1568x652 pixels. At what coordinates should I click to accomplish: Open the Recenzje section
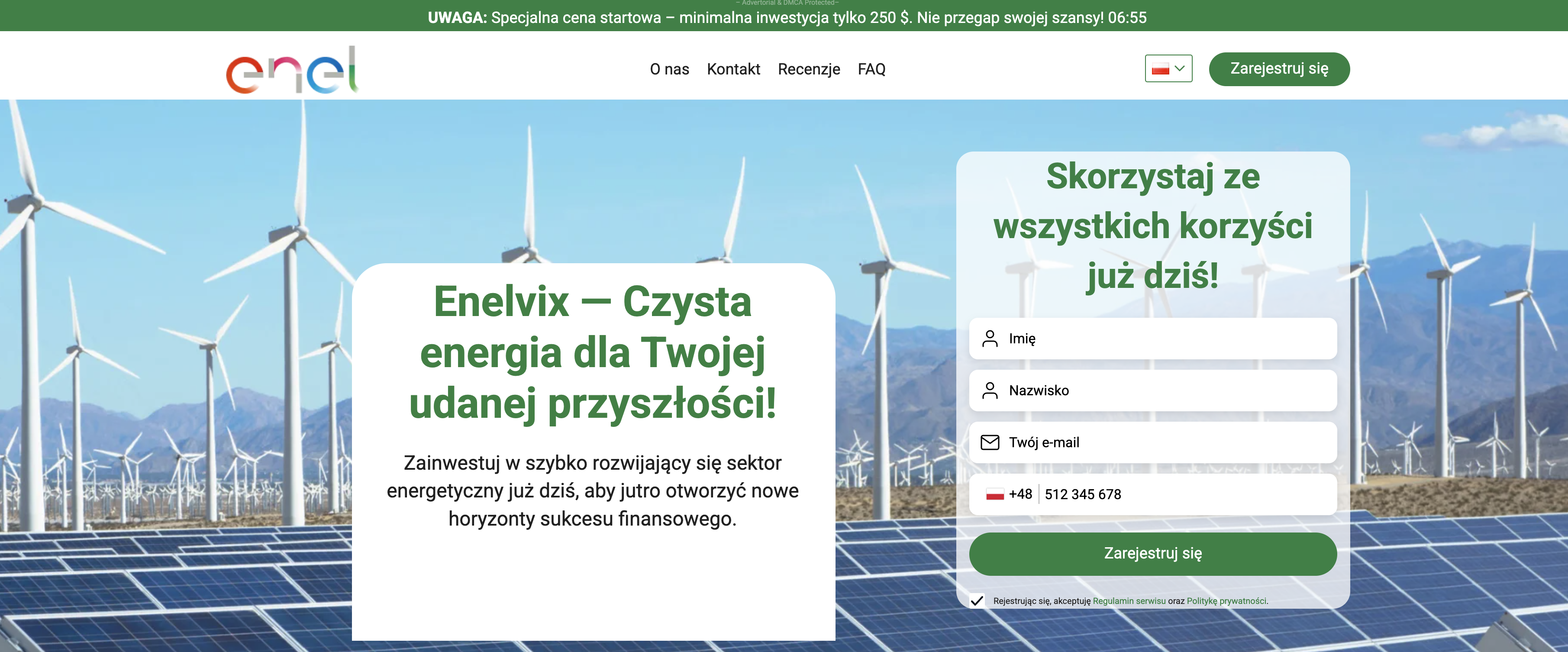click(808, 69)
